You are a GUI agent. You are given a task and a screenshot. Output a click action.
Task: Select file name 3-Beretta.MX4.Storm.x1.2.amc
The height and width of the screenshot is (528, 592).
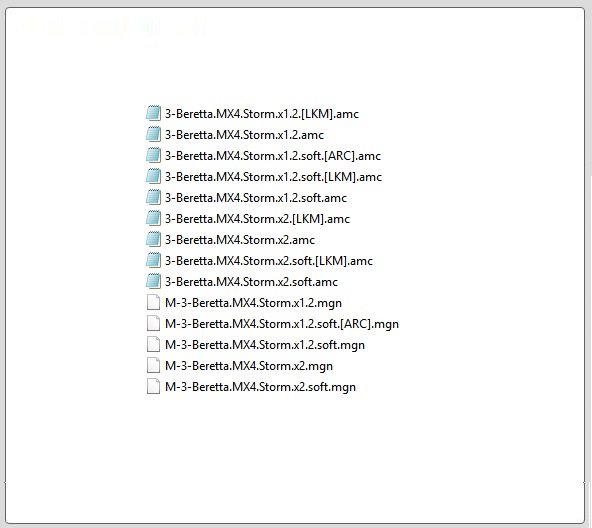[x=244, y=135]
